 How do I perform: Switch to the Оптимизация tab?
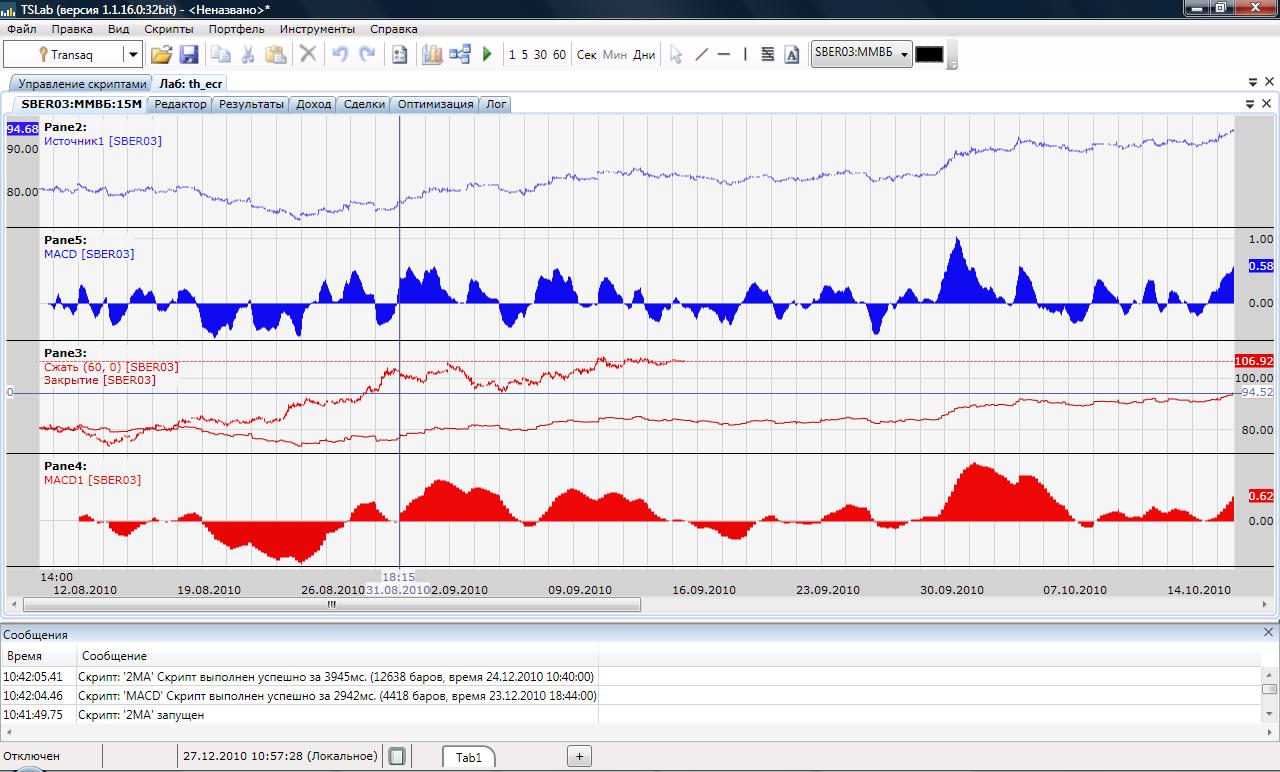coord(435,104)
